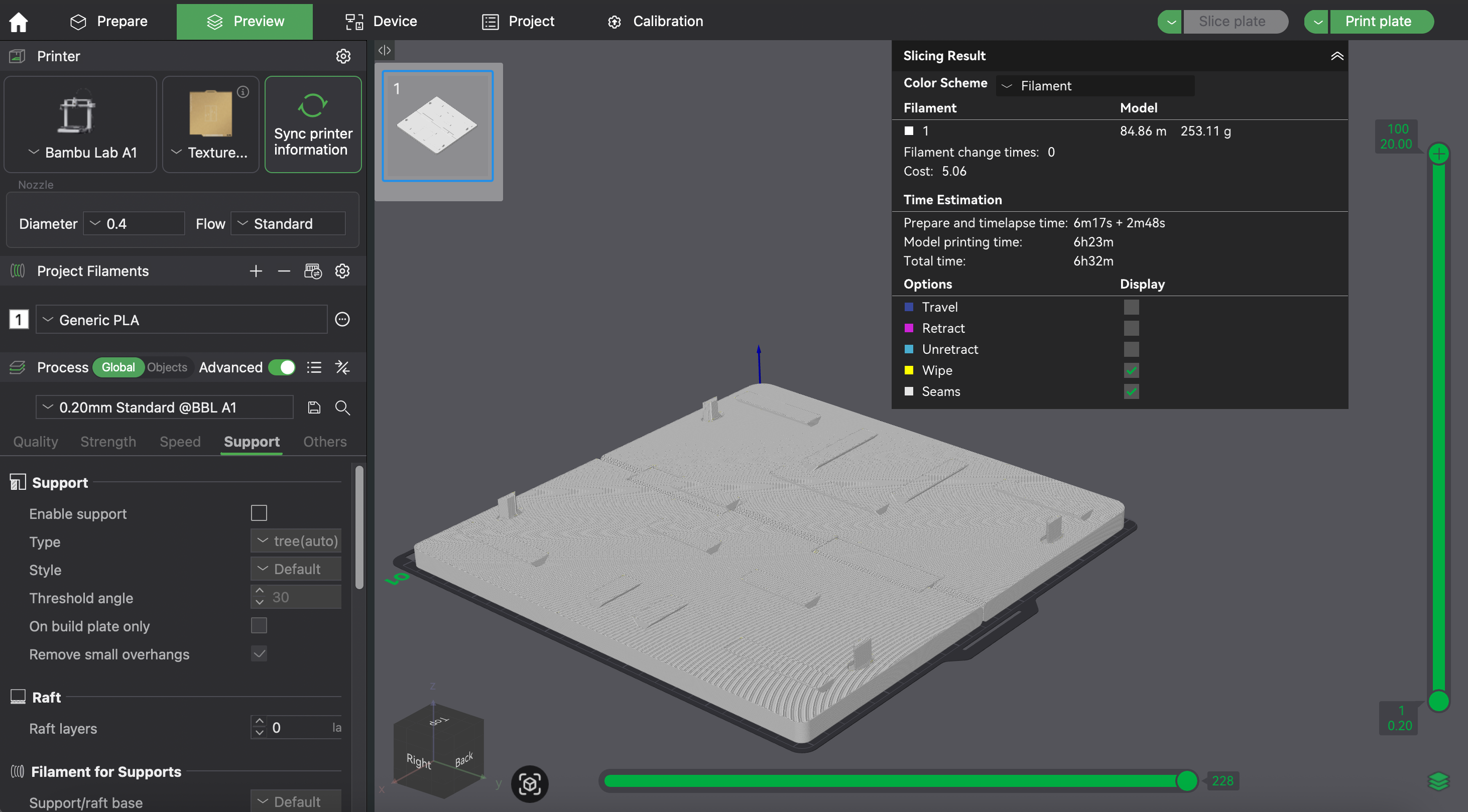Click the build plate info icon

pyautogui.click(x=243, y=92)
